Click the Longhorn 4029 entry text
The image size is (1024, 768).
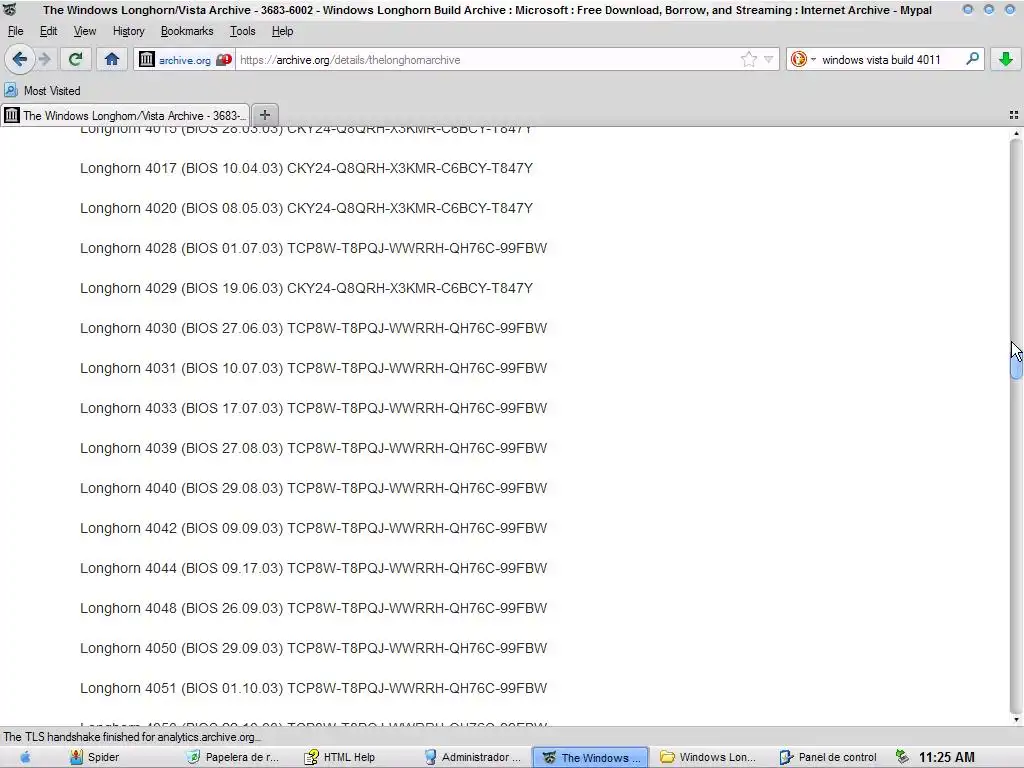click(x=306, y=288)
